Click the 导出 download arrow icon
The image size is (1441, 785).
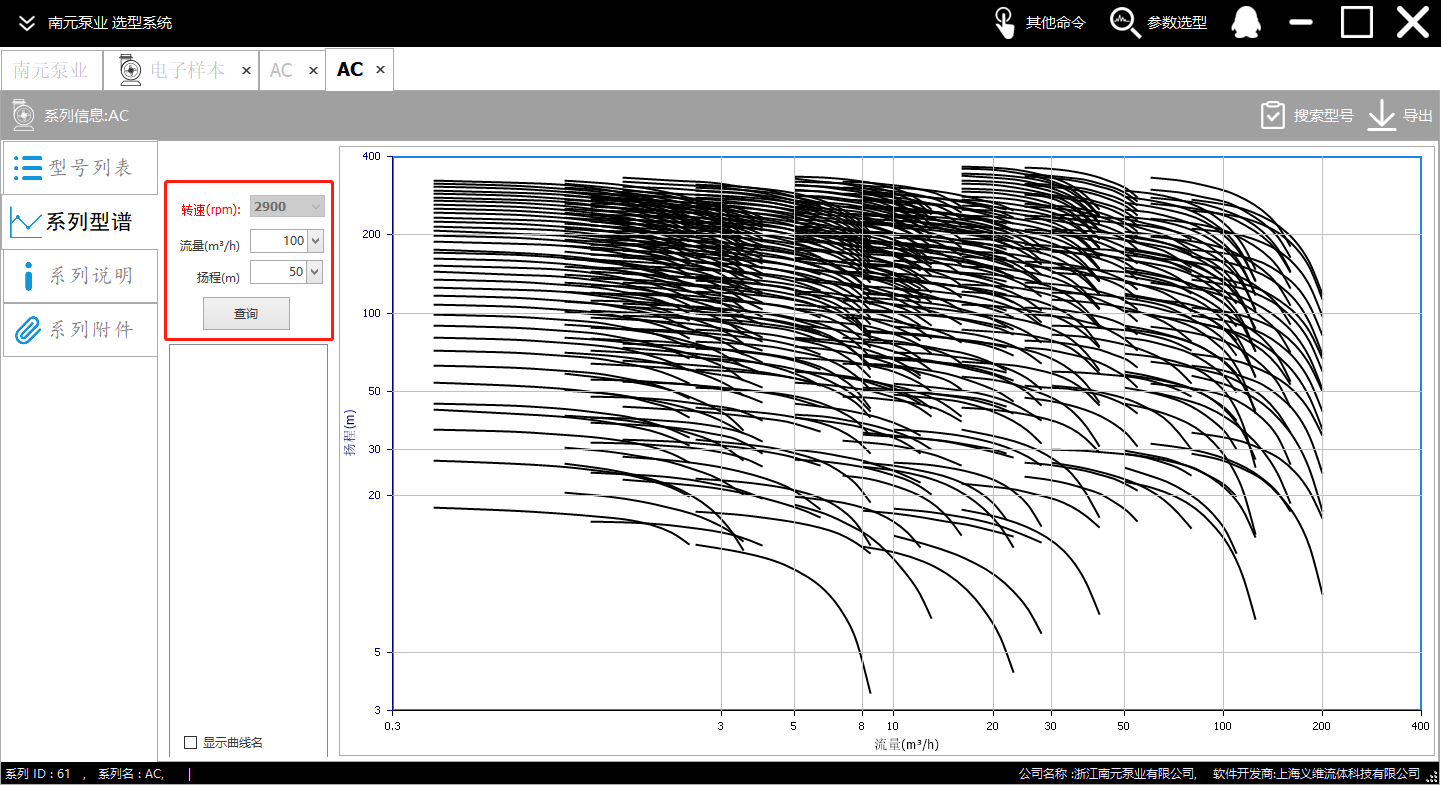click(1381, 115)
